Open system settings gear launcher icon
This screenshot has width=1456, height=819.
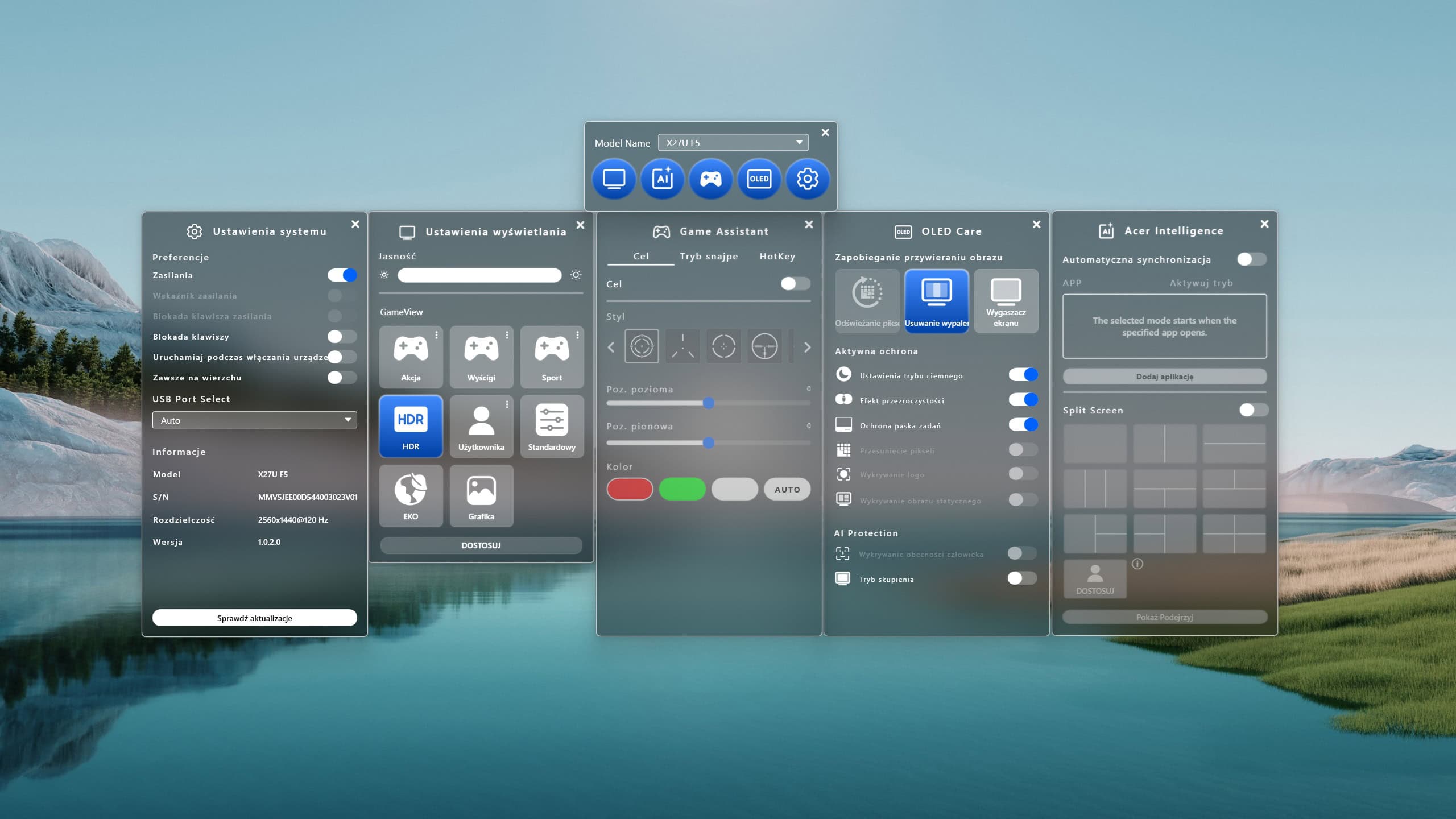(807, 179)
